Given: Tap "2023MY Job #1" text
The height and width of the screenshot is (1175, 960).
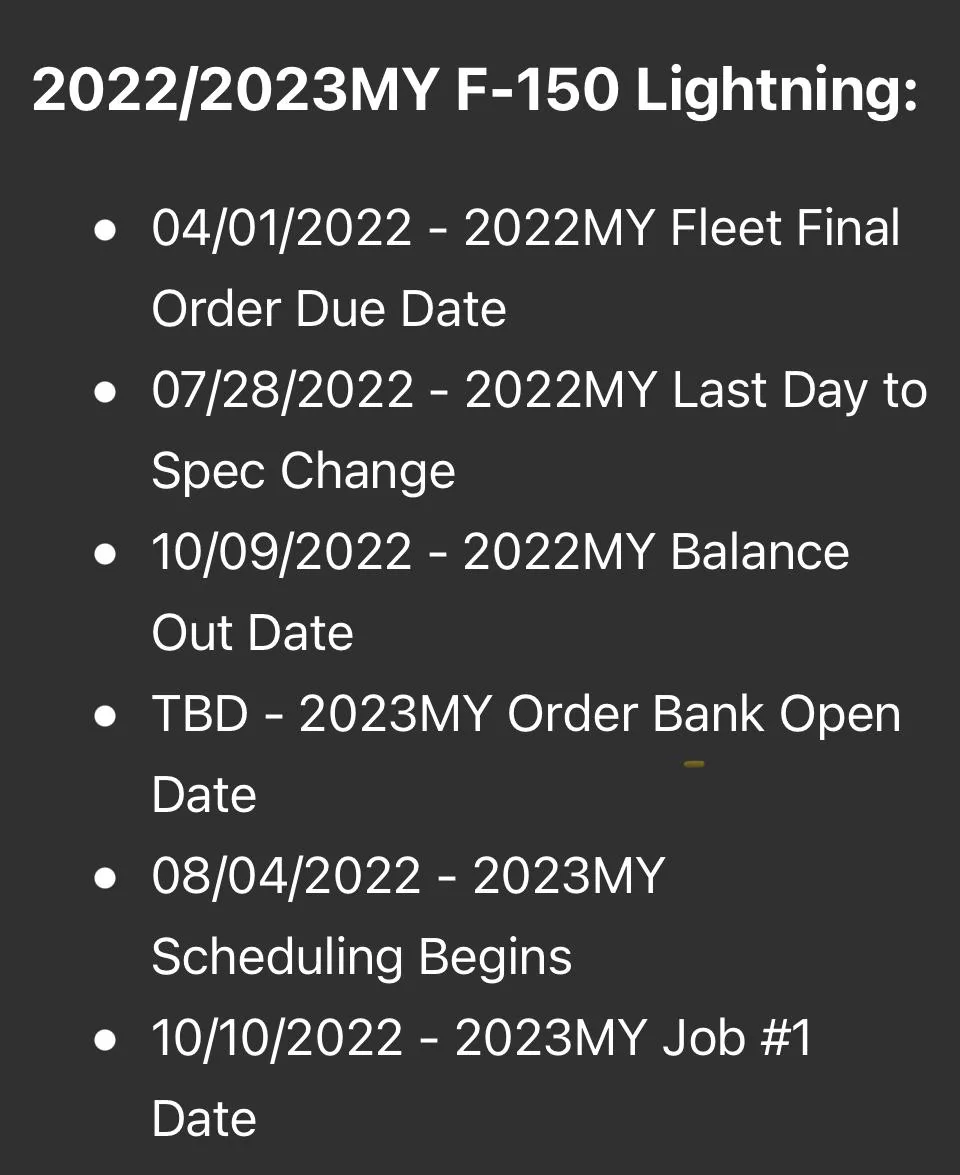Looking at the screenshot, I should 633,1040.
